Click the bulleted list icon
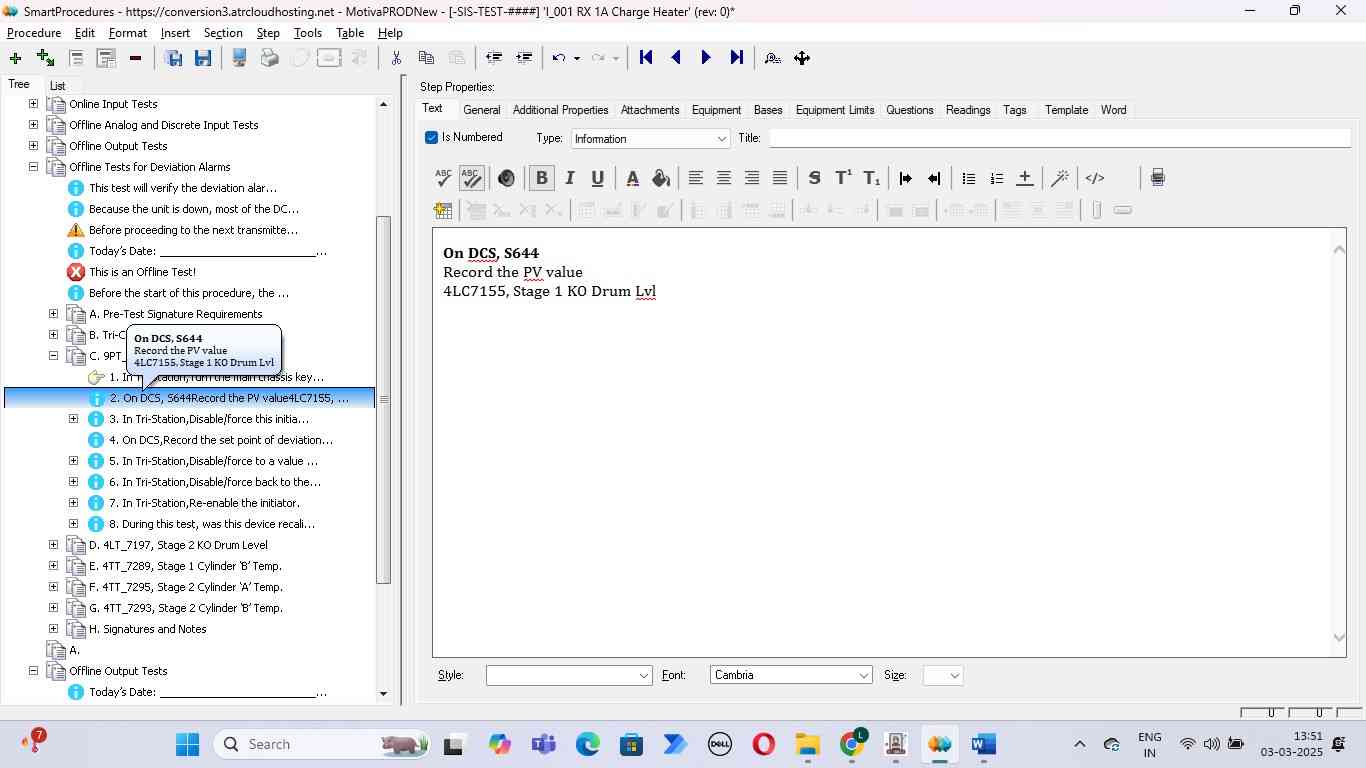This screenshot has width=1366, height=768. [x=968, y=178]
